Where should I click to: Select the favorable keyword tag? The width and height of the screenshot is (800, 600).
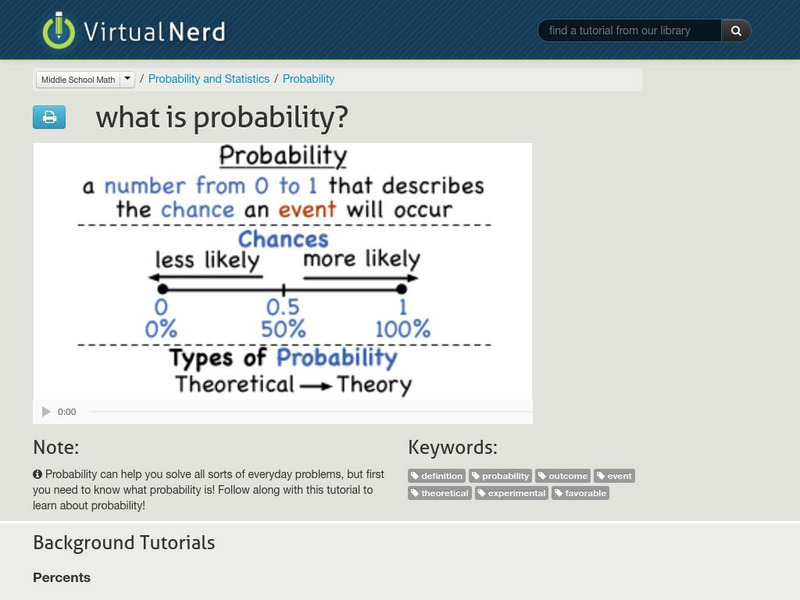click(x=585, y=493)
